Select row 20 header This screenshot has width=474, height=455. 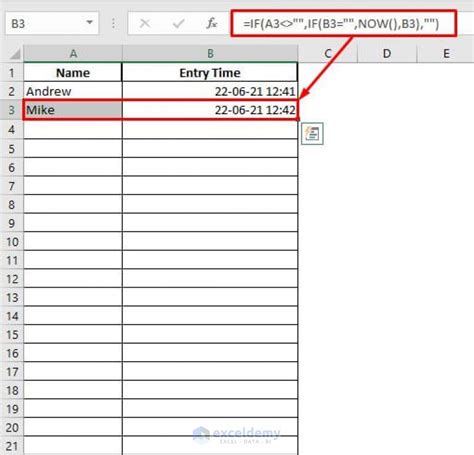pos(12,428)
